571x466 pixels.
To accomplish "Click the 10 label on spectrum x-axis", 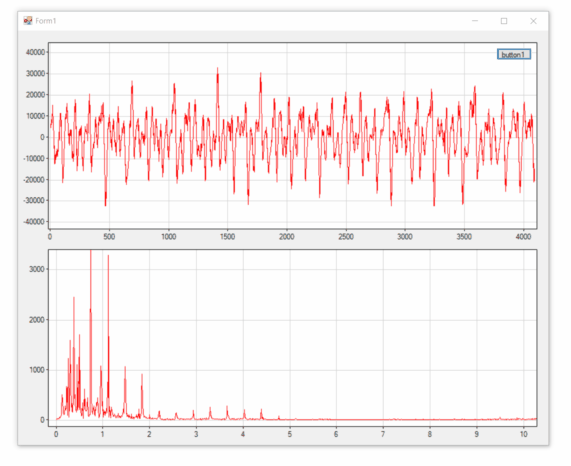I will click(x=523, y=434).
